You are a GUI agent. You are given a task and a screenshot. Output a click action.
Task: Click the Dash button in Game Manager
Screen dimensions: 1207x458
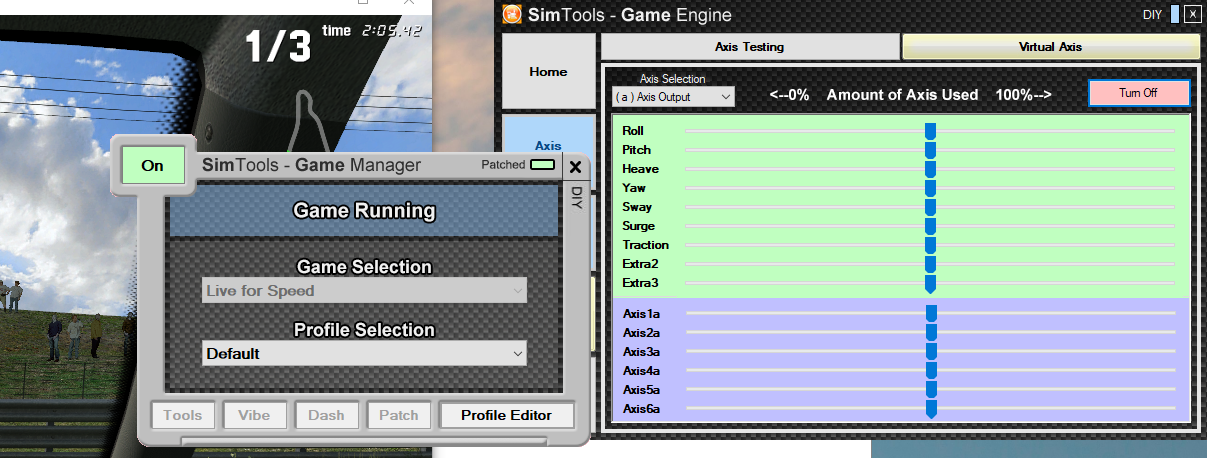coord(326,415)
